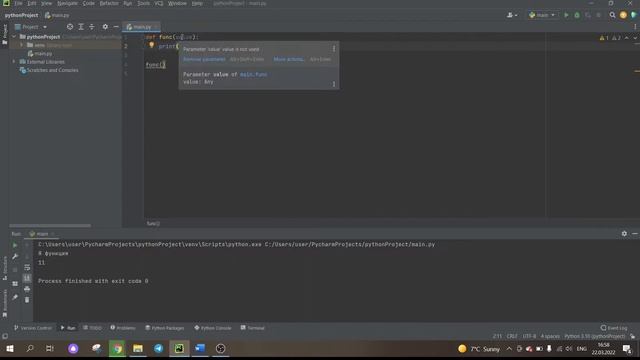Screen dimensions: 640x360
Task: Open Event Log from status bar
Action: pyautogui.click(x=614, y=328)
